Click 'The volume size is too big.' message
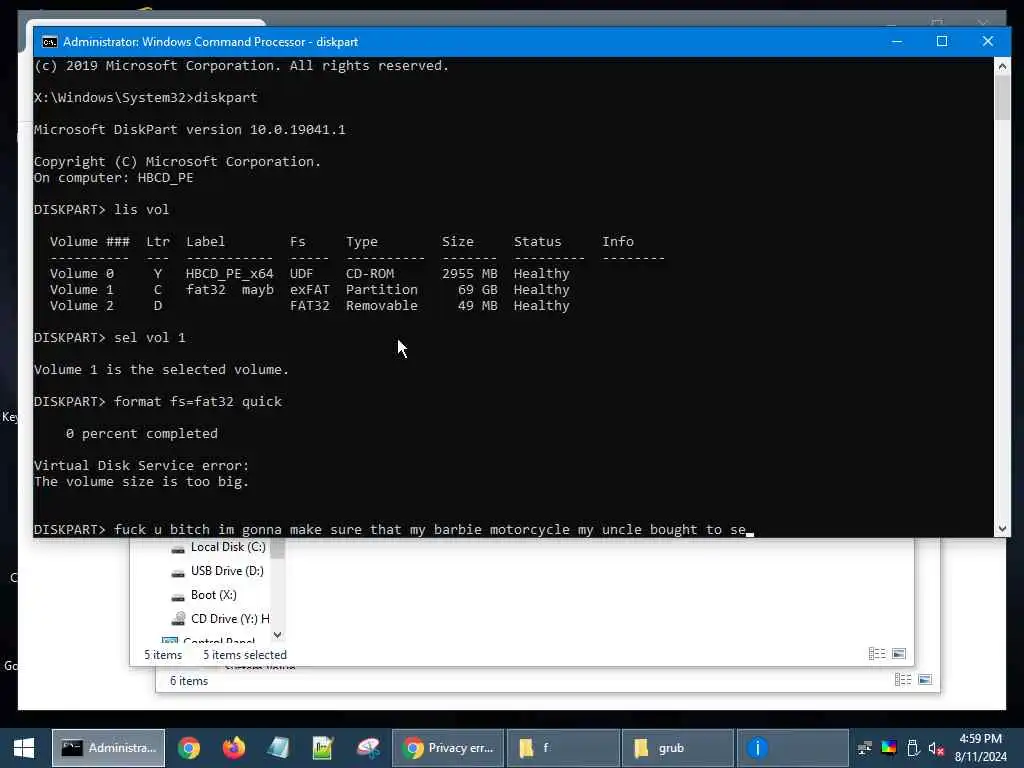 141,482
